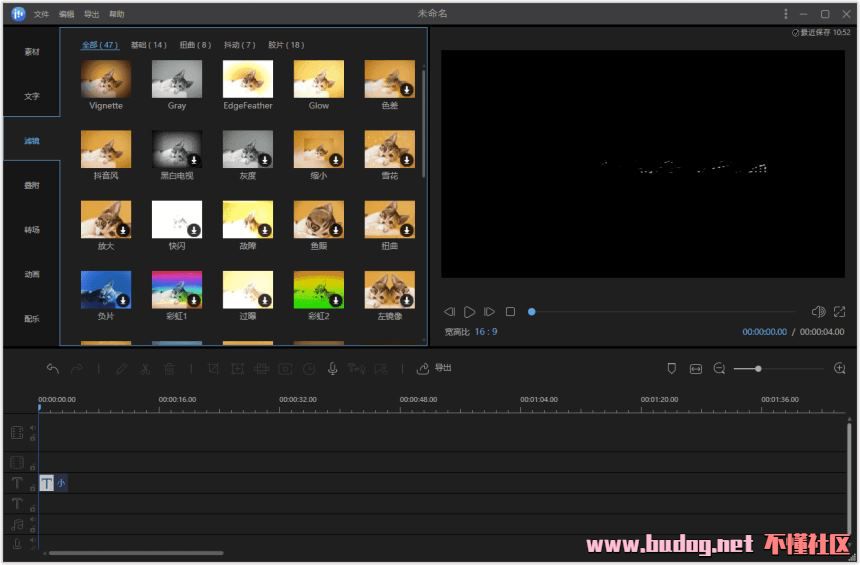Click the timeline zoom in magnifier
The image size is (860, 565).
point(839,369)
